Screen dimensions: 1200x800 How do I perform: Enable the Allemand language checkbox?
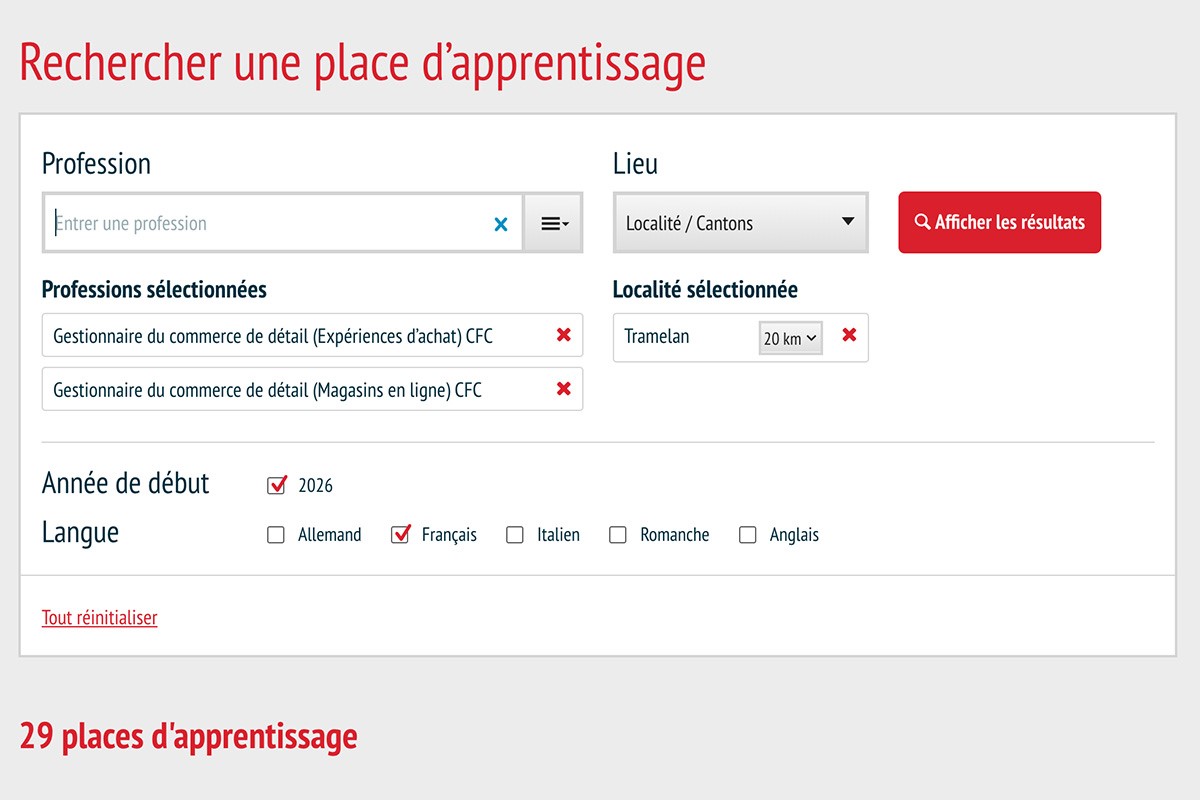(x=276, y=535)
